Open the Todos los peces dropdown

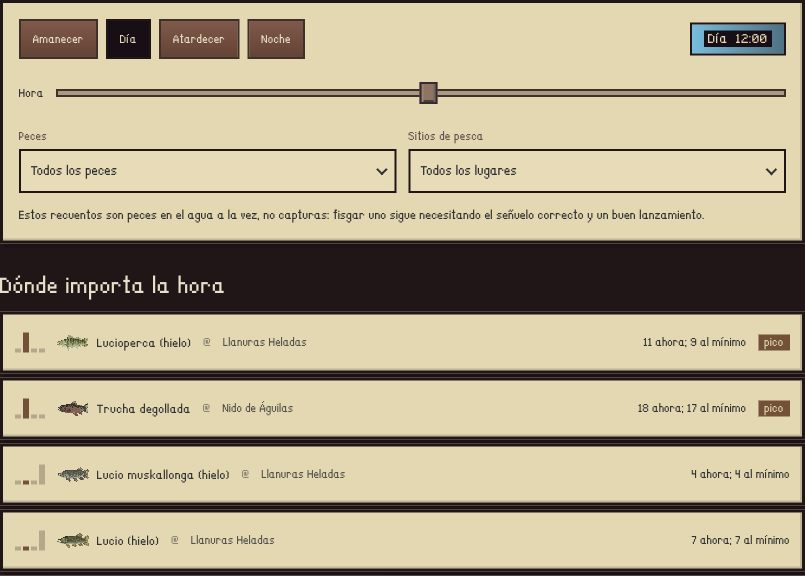click(x=207, y=171)
